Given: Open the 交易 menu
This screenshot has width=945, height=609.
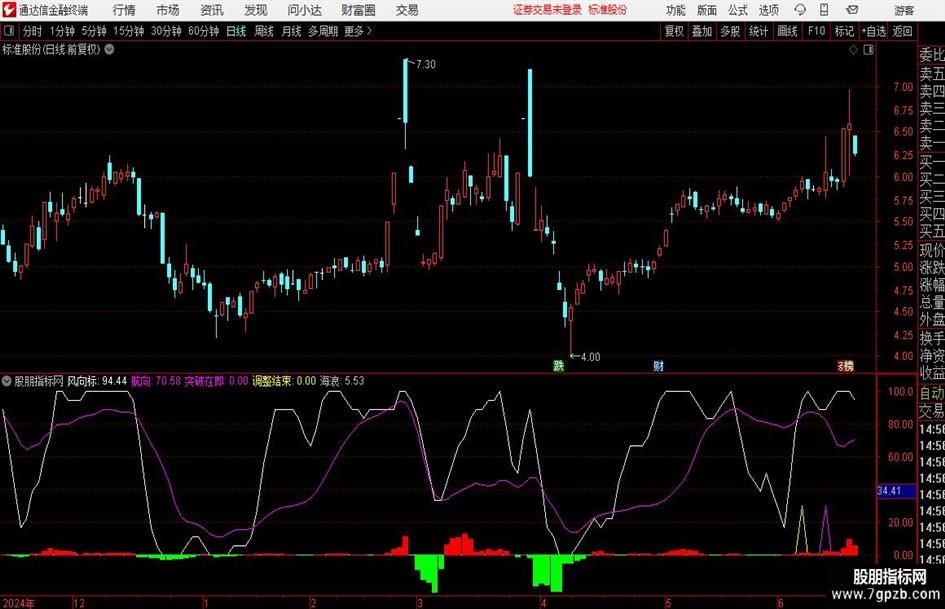Looking at the screenshot, I should tap(407, 10).
